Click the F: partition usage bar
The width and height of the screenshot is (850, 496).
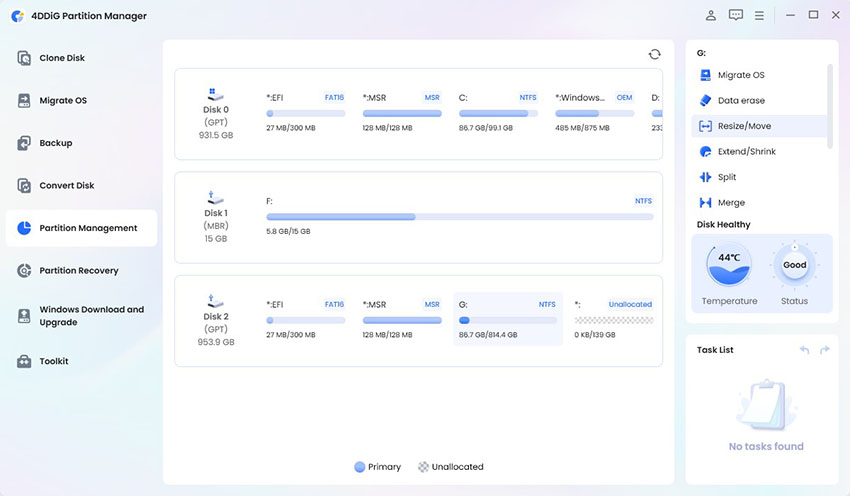[x=459, y=217]
